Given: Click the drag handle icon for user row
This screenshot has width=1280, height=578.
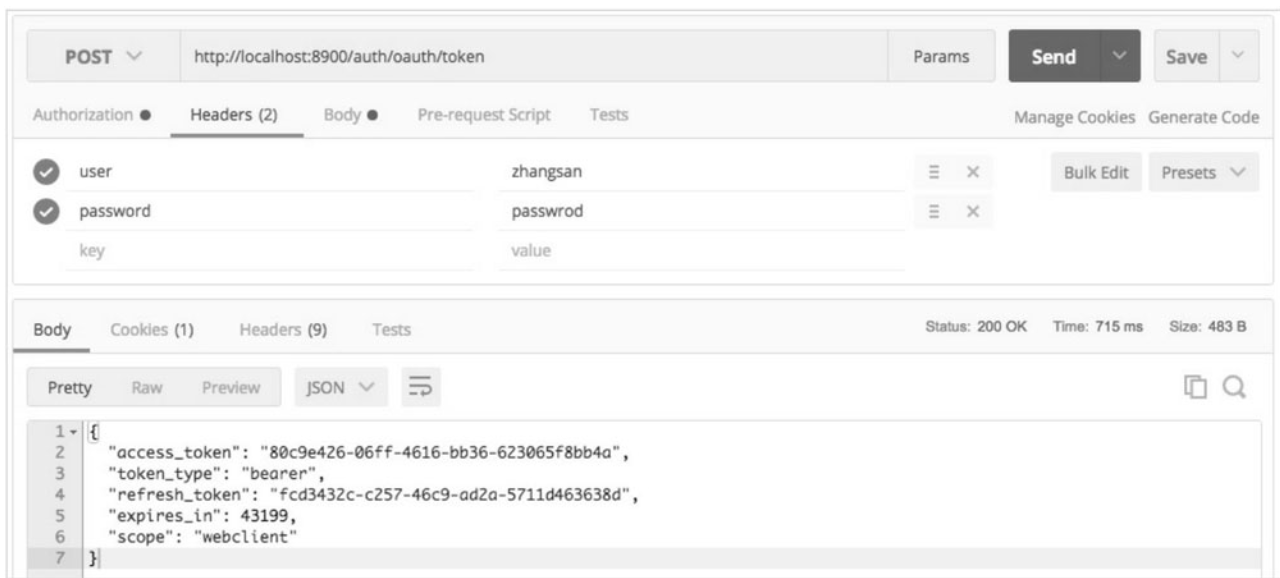Looking at the screenshot, I should pyautogui.click(x=933, y=172).
